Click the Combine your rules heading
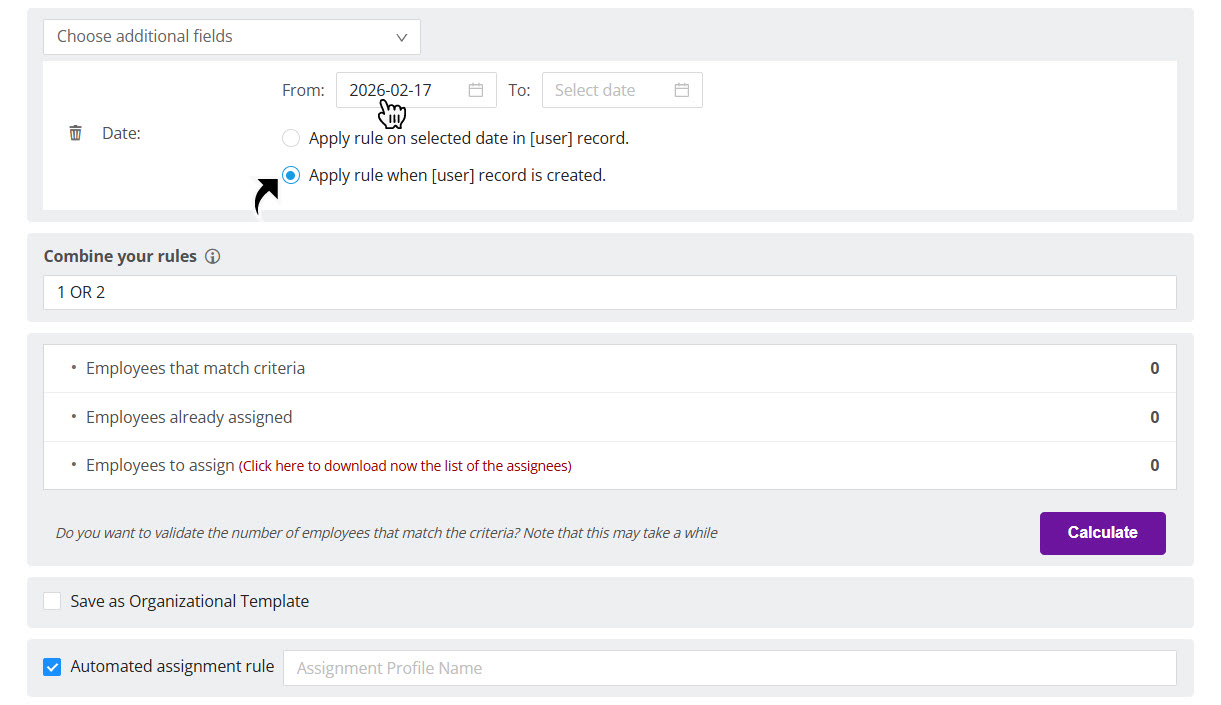Viewport: 1221px width, 705px height. tap(120, 256)
